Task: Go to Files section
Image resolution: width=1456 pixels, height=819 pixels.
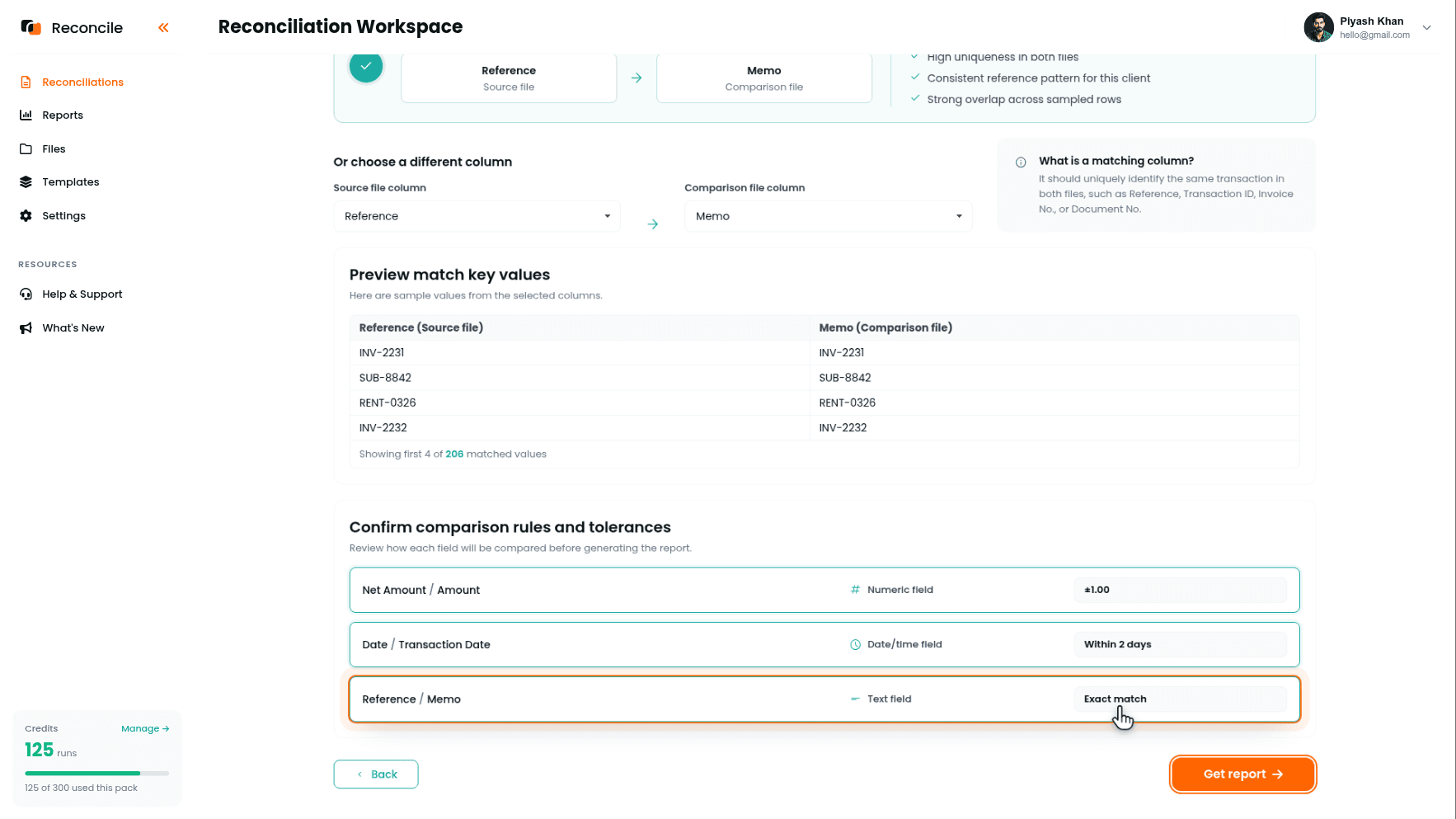Action: coord(54,149)
